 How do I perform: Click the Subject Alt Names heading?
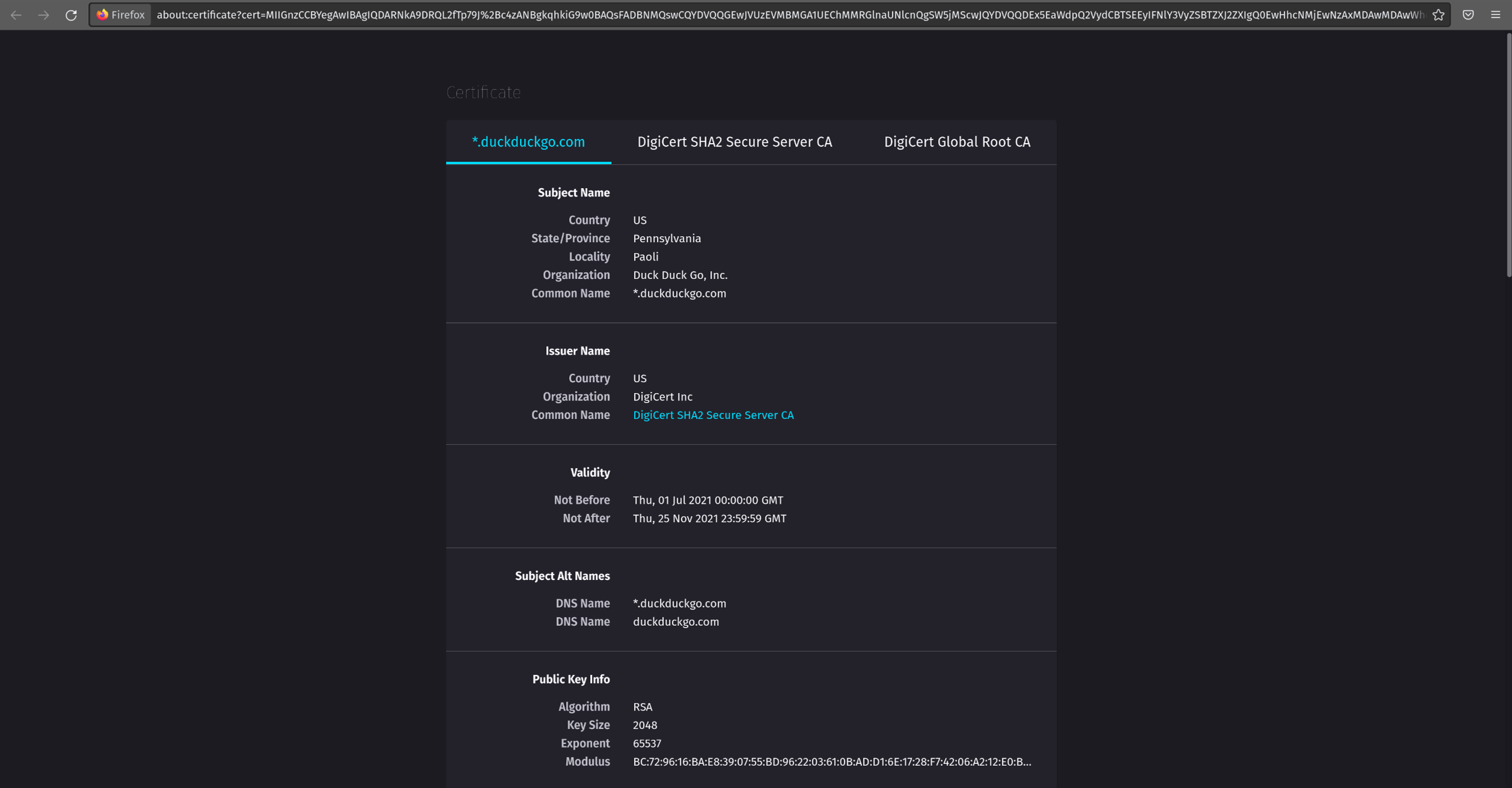click(562, 576)
